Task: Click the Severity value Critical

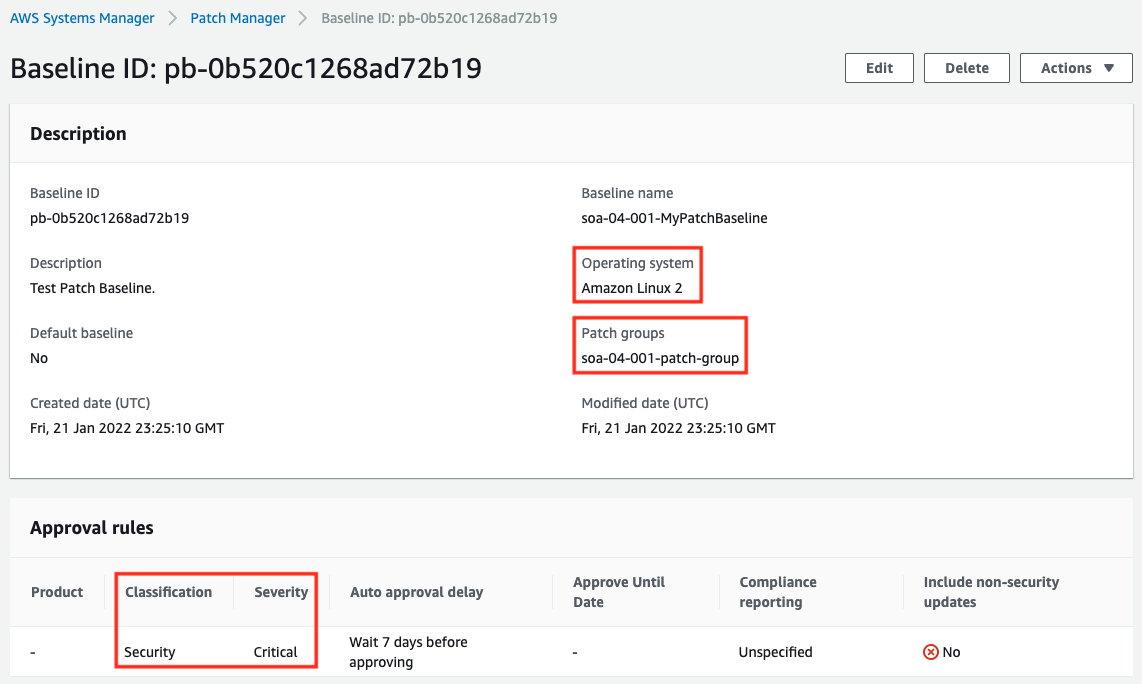Action: [274, 651]
